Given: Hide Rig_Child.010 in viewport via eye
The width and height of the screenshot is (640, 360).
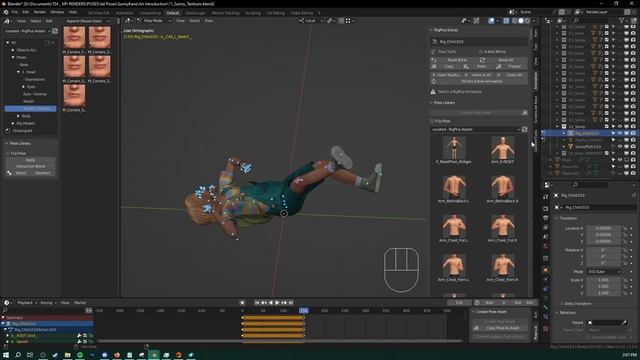Looking at the screenshot, I should [620, 133].
